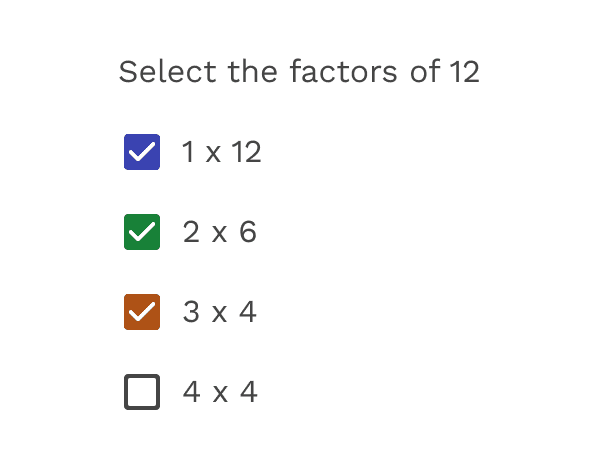Uncheck the blue 1 x 12 checkbox
Viewport: 600px width, 464px height.
tap(142, 152)
